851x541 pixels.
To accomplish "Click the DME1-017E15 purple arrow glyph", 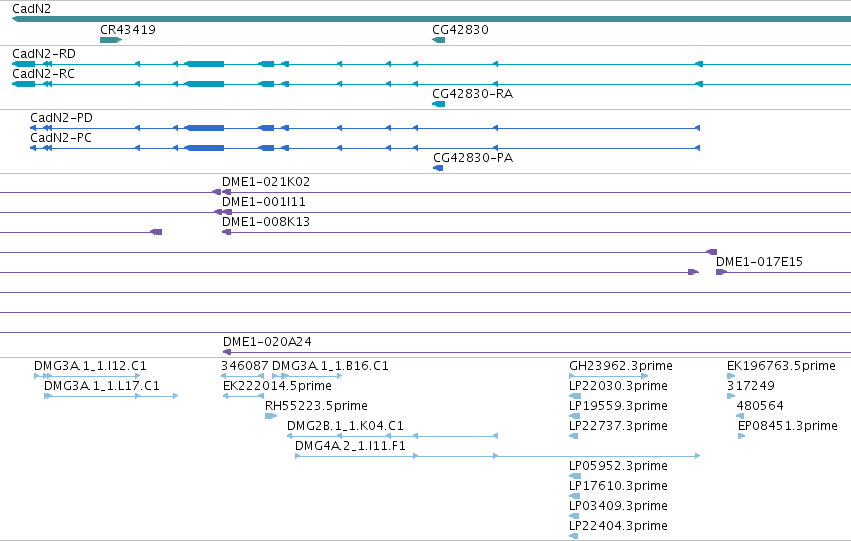I will coord(721,272).
